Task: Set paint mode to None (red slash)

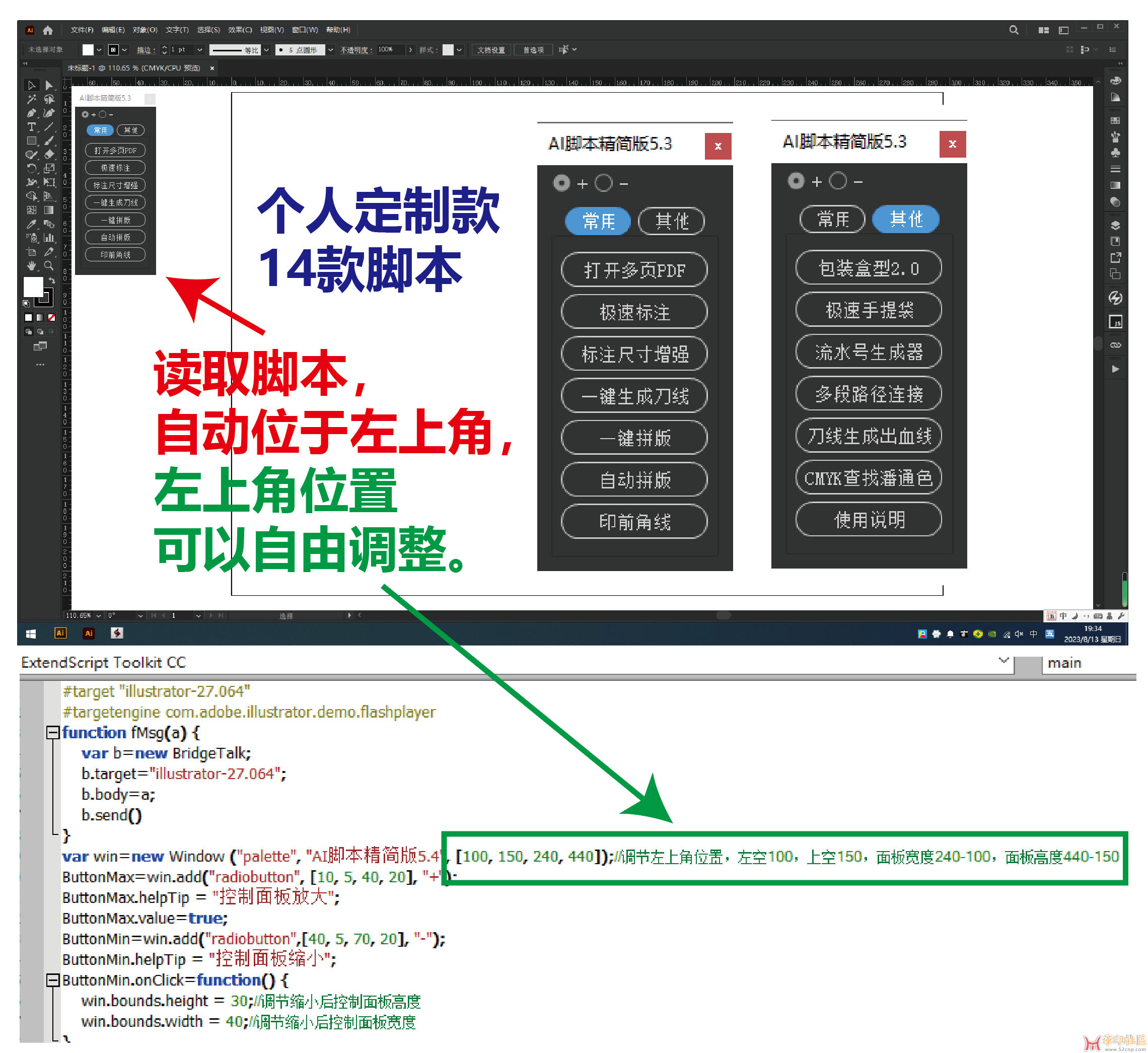Action: click(x=51, y=317)
